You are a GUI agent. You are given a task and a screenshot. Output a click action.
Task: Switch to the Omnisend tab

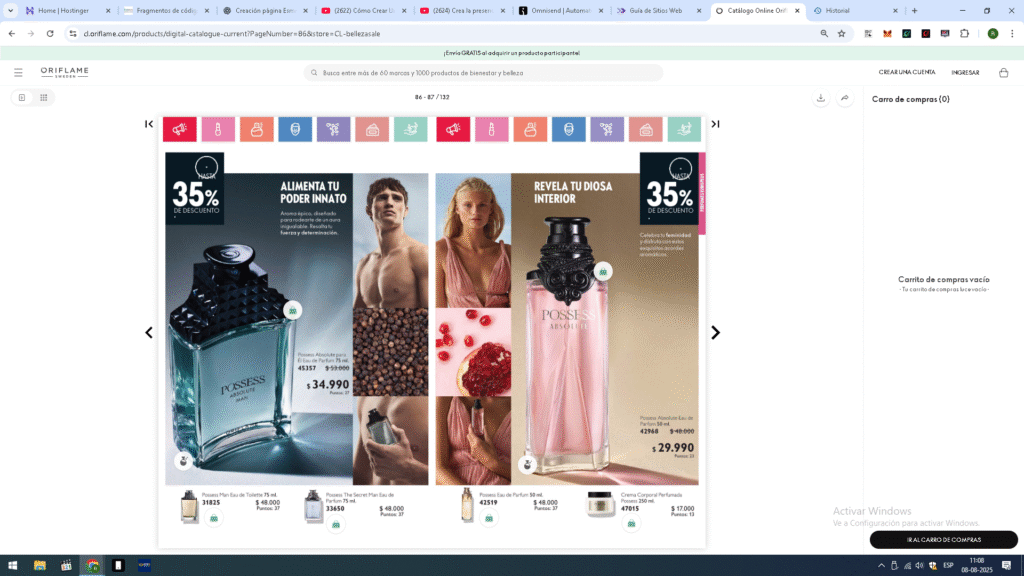(560, 10)
